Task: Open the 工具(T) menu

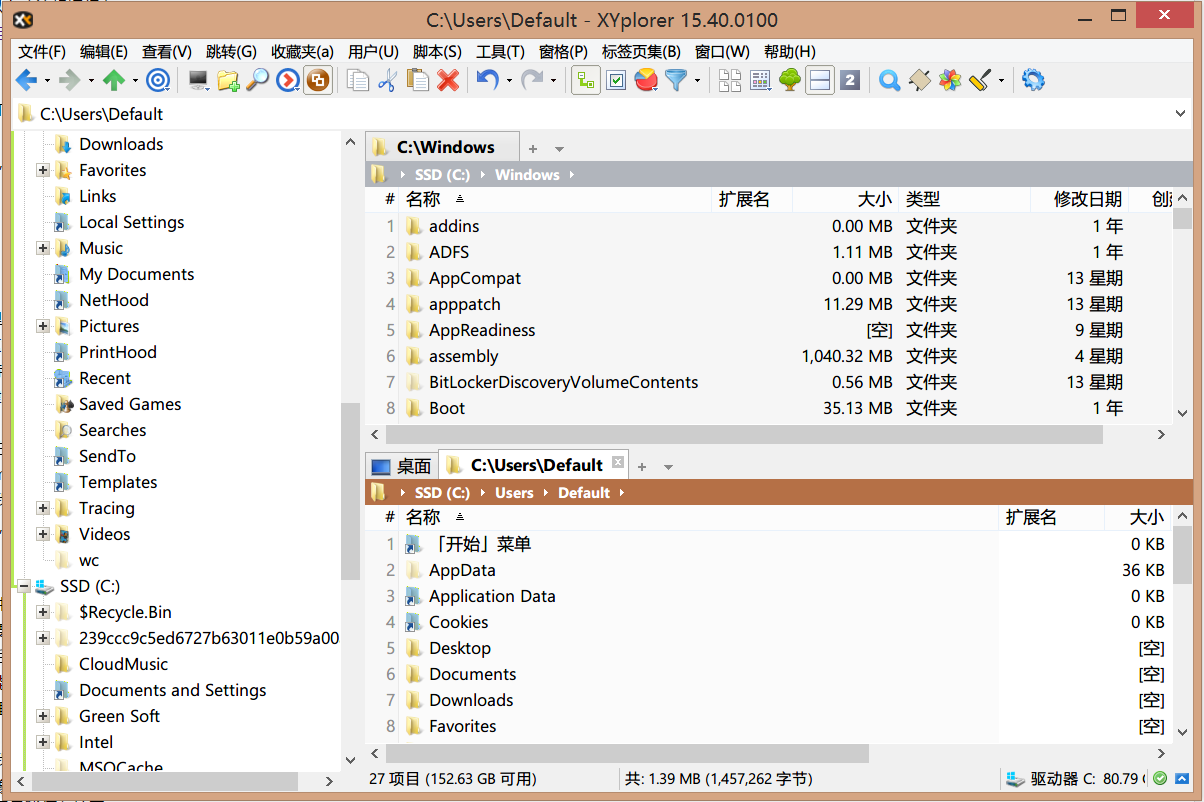Action: tap(500, 52)
